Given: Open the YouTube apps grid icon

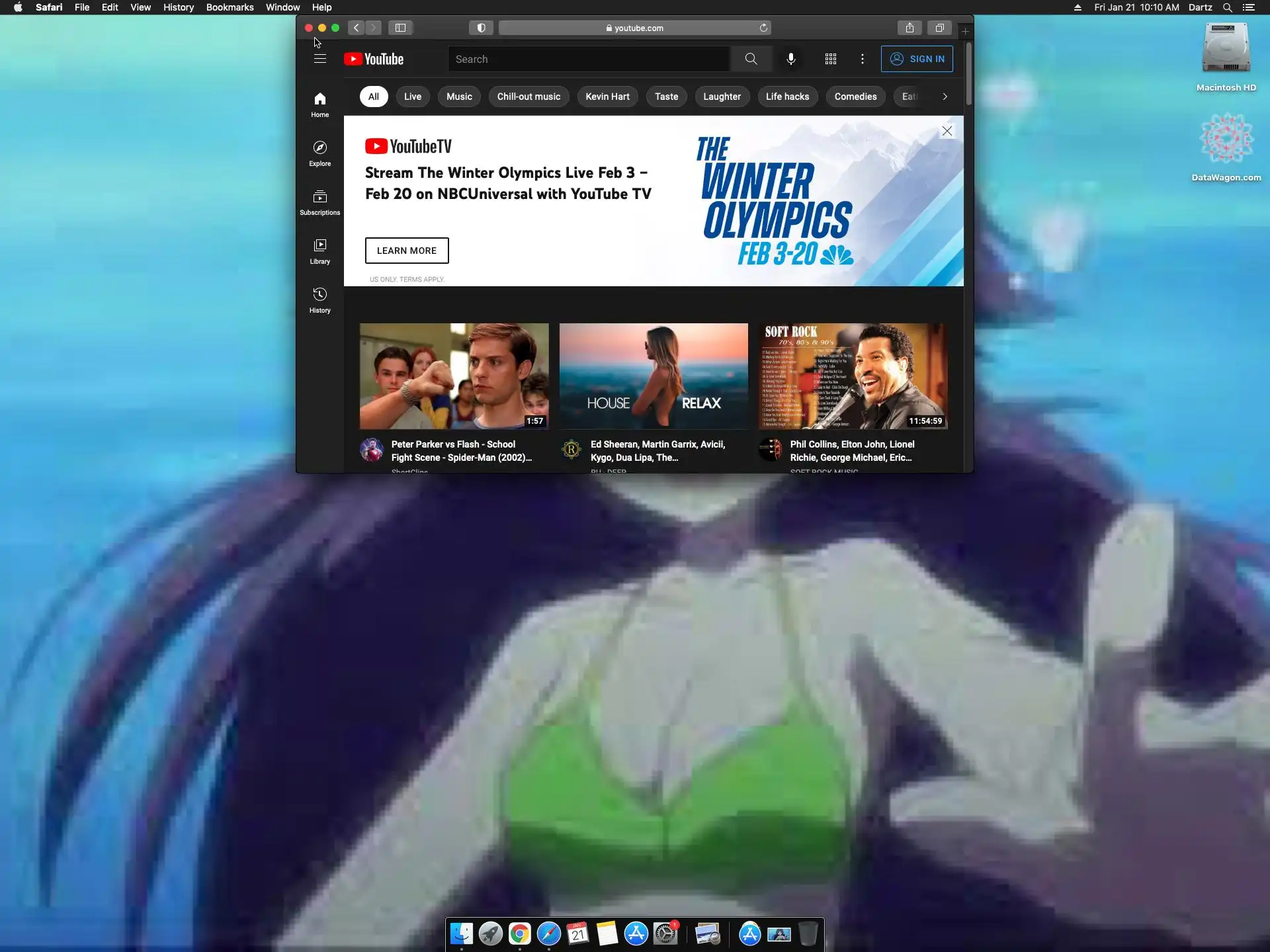Looking at the screenshot, I should coord(830,59).
